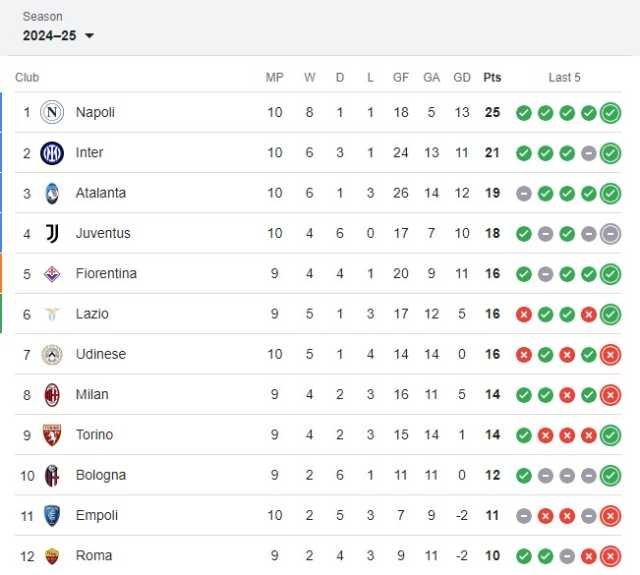Click Udinese's latest loss indicator
This screenshot has height=575, width=640.
pos(611,355)
